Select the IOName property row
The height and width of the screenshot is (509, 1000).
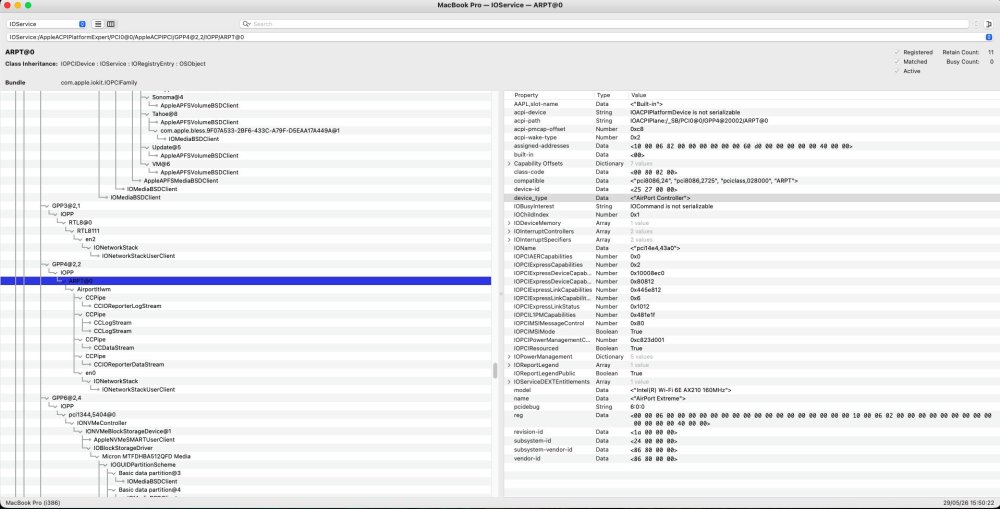[752, 248]
